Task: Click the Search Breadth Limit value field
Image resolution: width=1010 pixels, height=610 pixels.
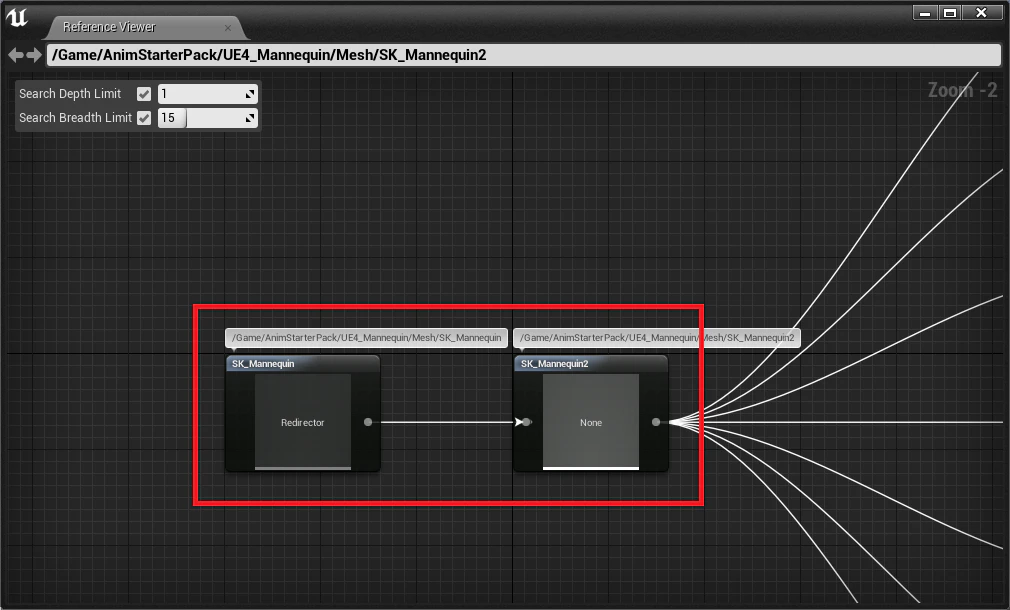Action: click(x=207, y=118)
